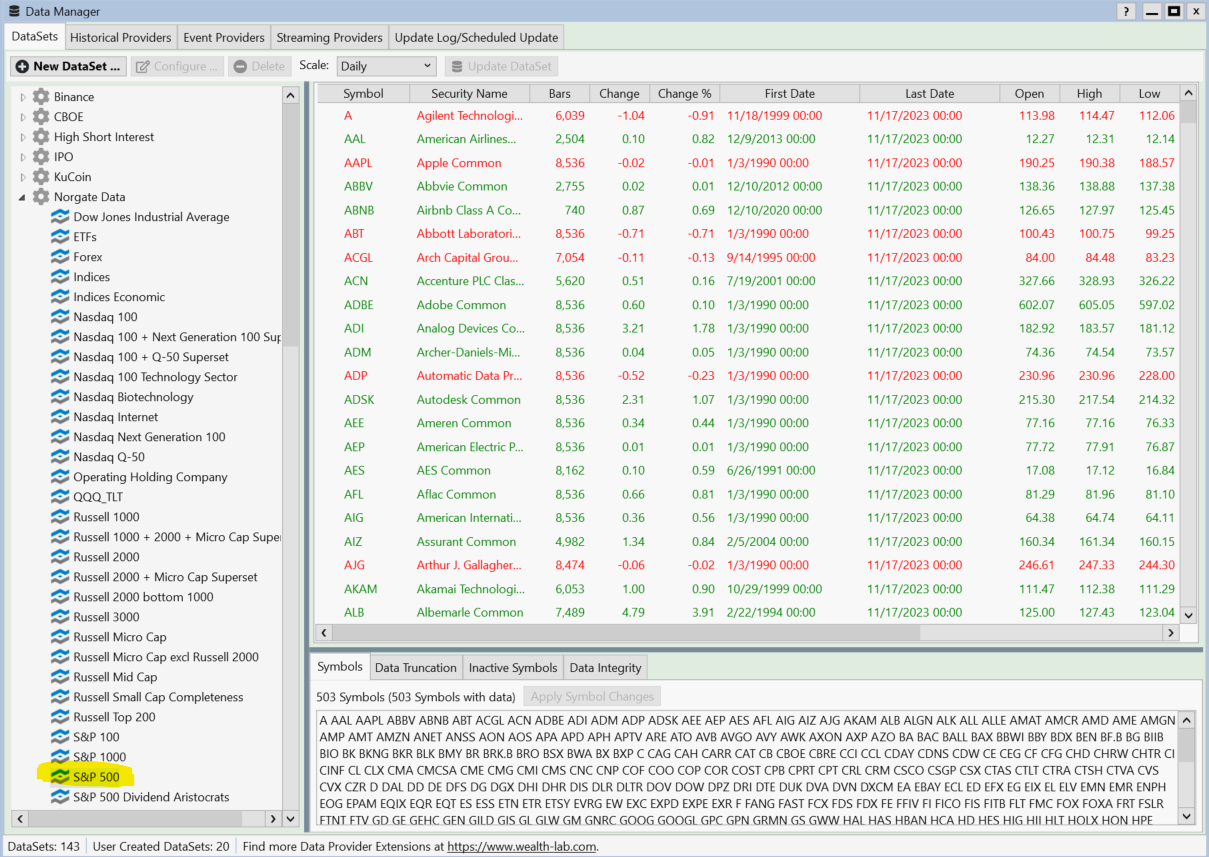Click the Binance provider gear icon
1209x857 pixels.
(41, 97)
